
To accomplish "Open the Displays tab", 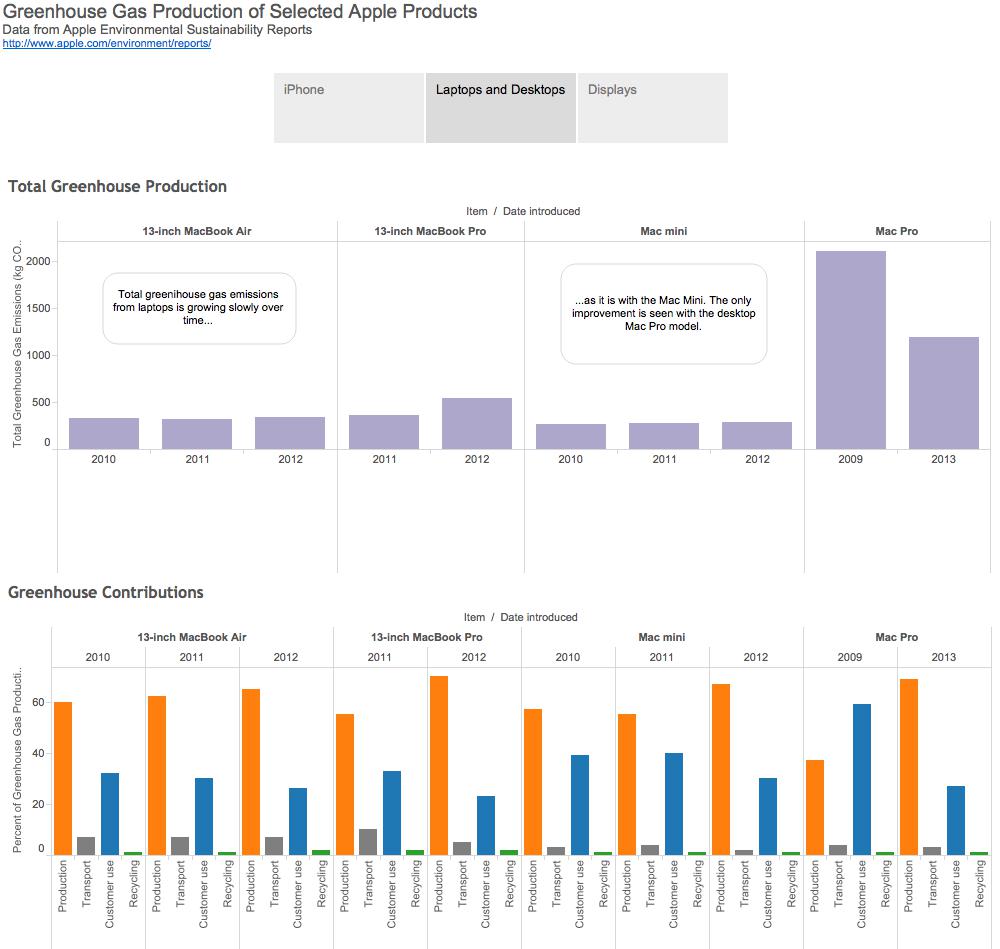I will [652, 107].
